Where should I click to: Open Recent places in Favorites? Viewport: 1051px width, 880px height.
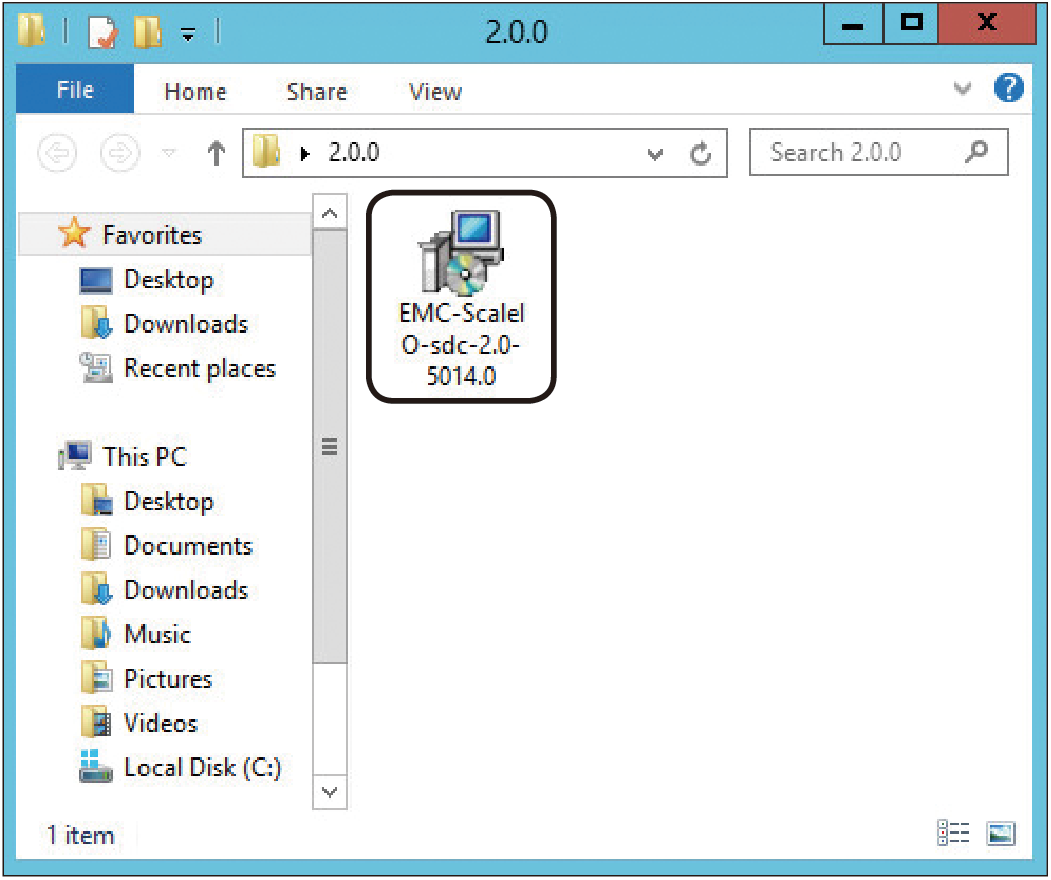point(200,368)
